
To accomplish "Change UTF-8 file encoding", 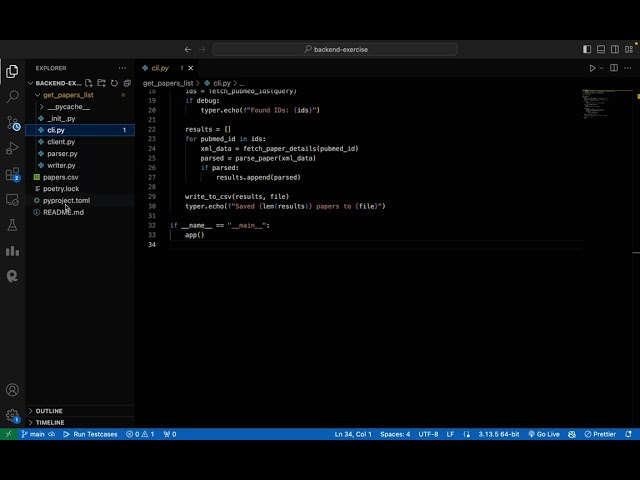I will pyautogui.click(x=428, y=434).
